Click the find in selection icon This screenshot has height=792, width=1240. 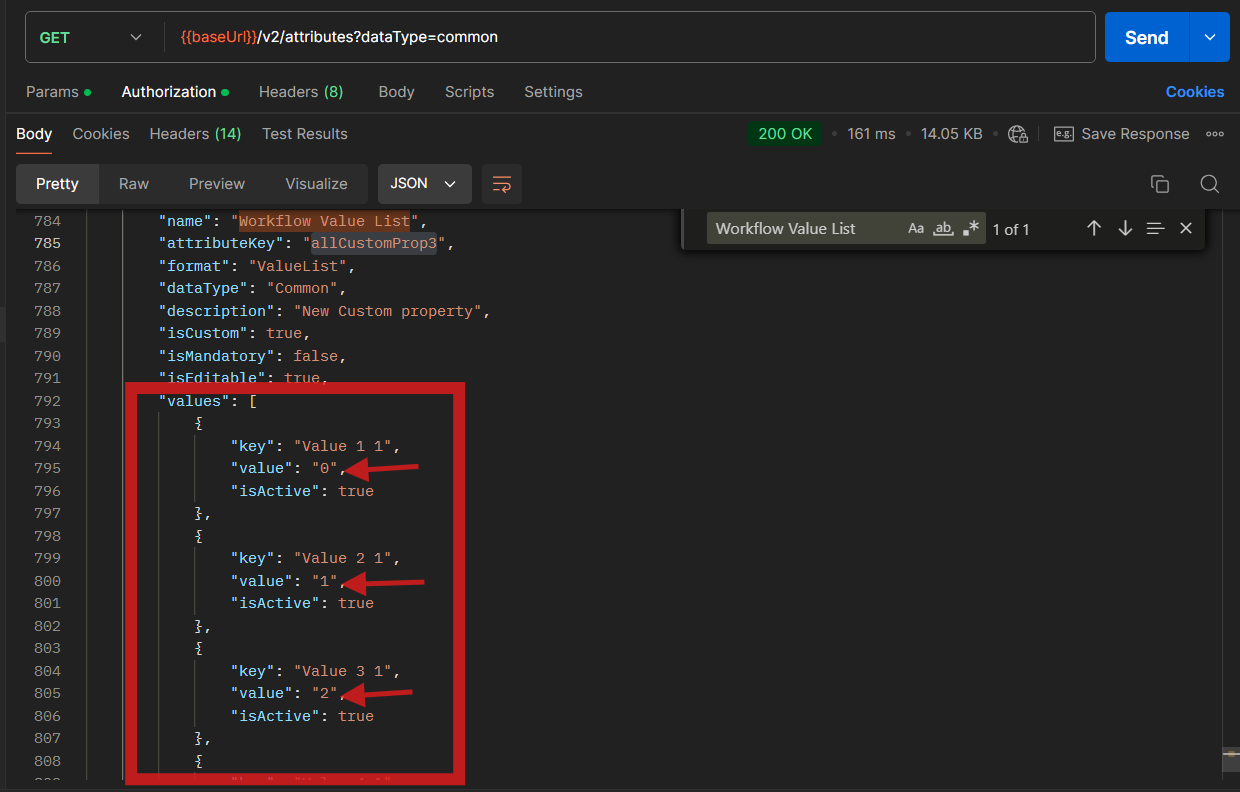point(1155,229)
